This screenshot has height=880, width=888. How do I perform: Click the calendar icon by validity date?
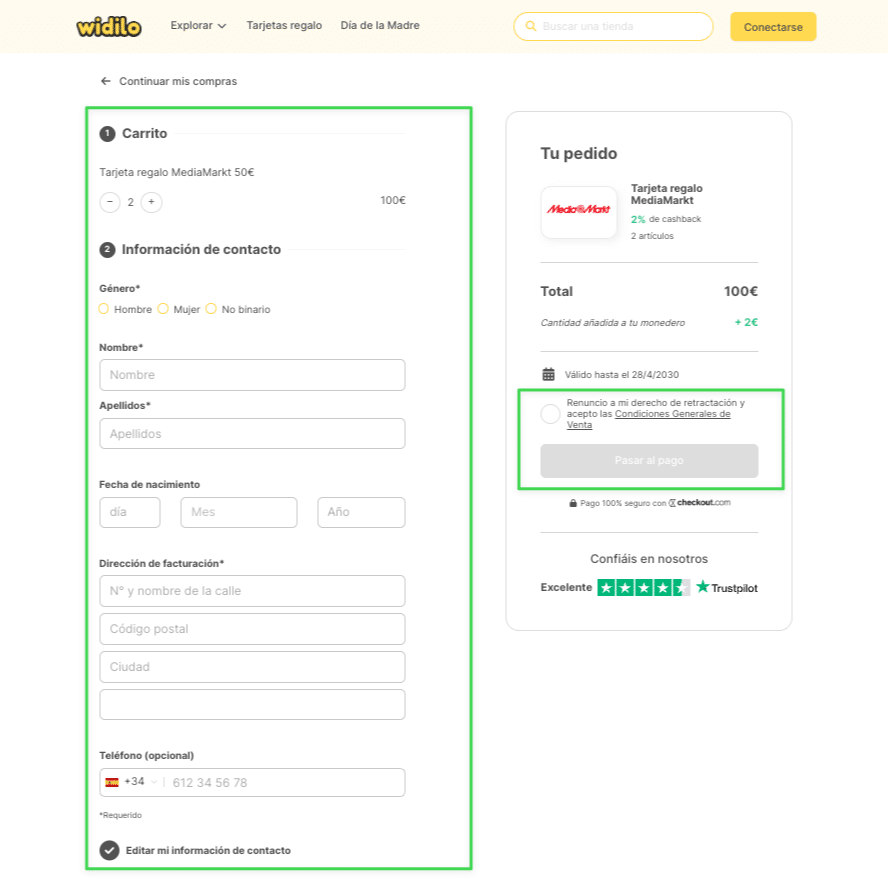coord(548,374)
